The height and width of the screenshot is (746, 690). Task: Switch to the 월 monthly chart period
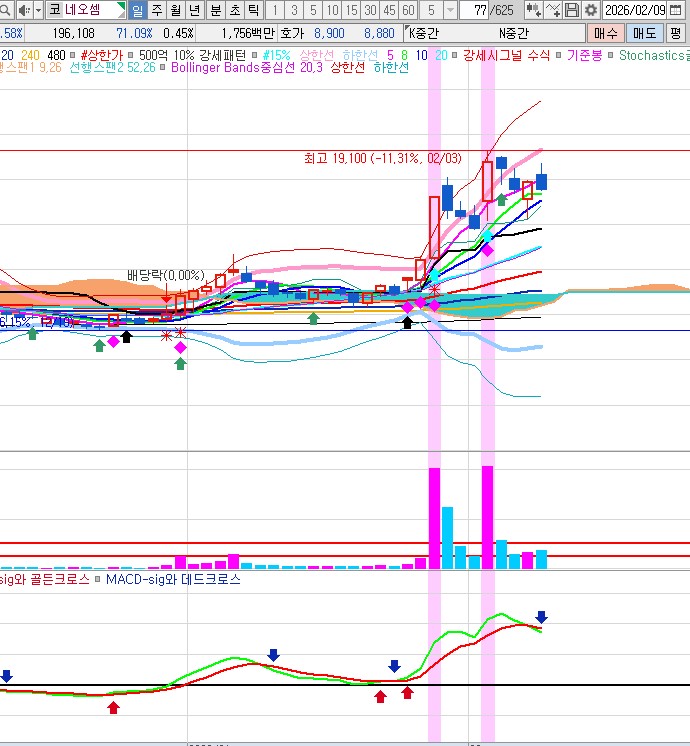[176, 10]
